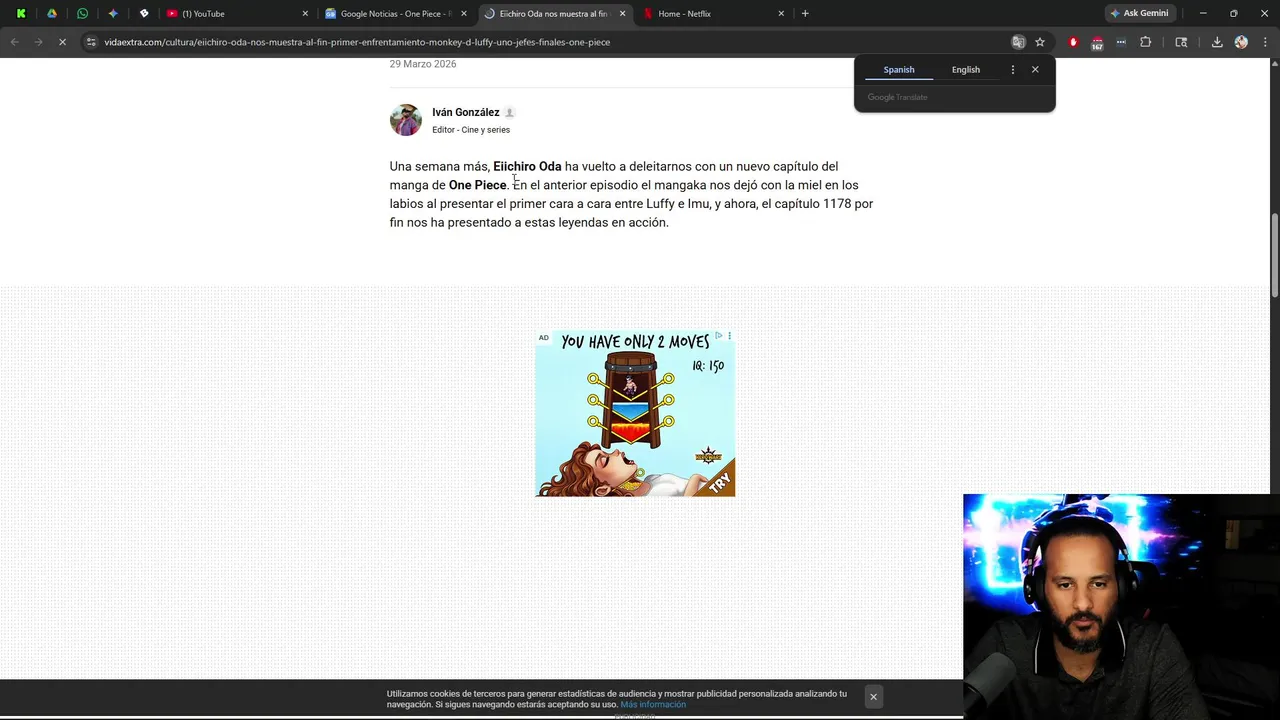1280x720 pixels.
Task: Open the Chrome three-dot main menu
Action: tap(1266, 42)
